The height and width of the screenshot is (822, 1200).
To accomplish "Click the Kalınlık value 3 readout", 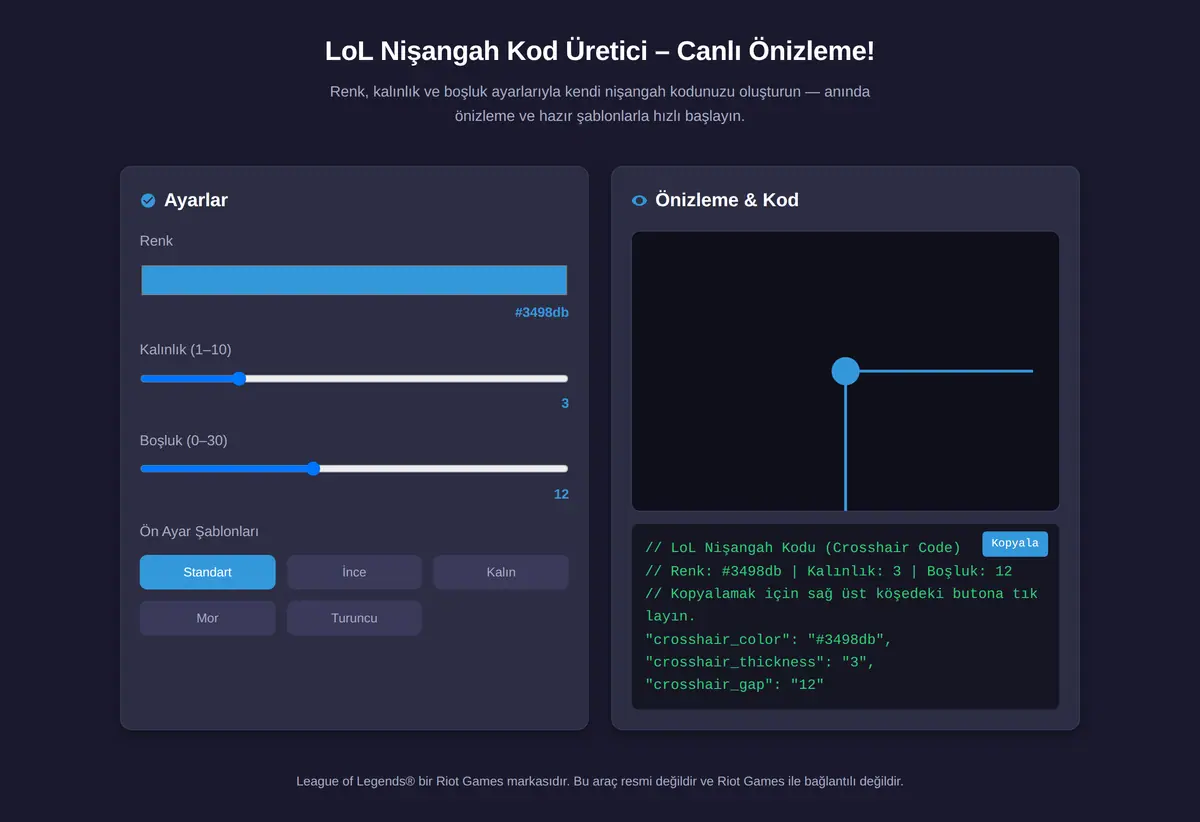I will (565, 404).
